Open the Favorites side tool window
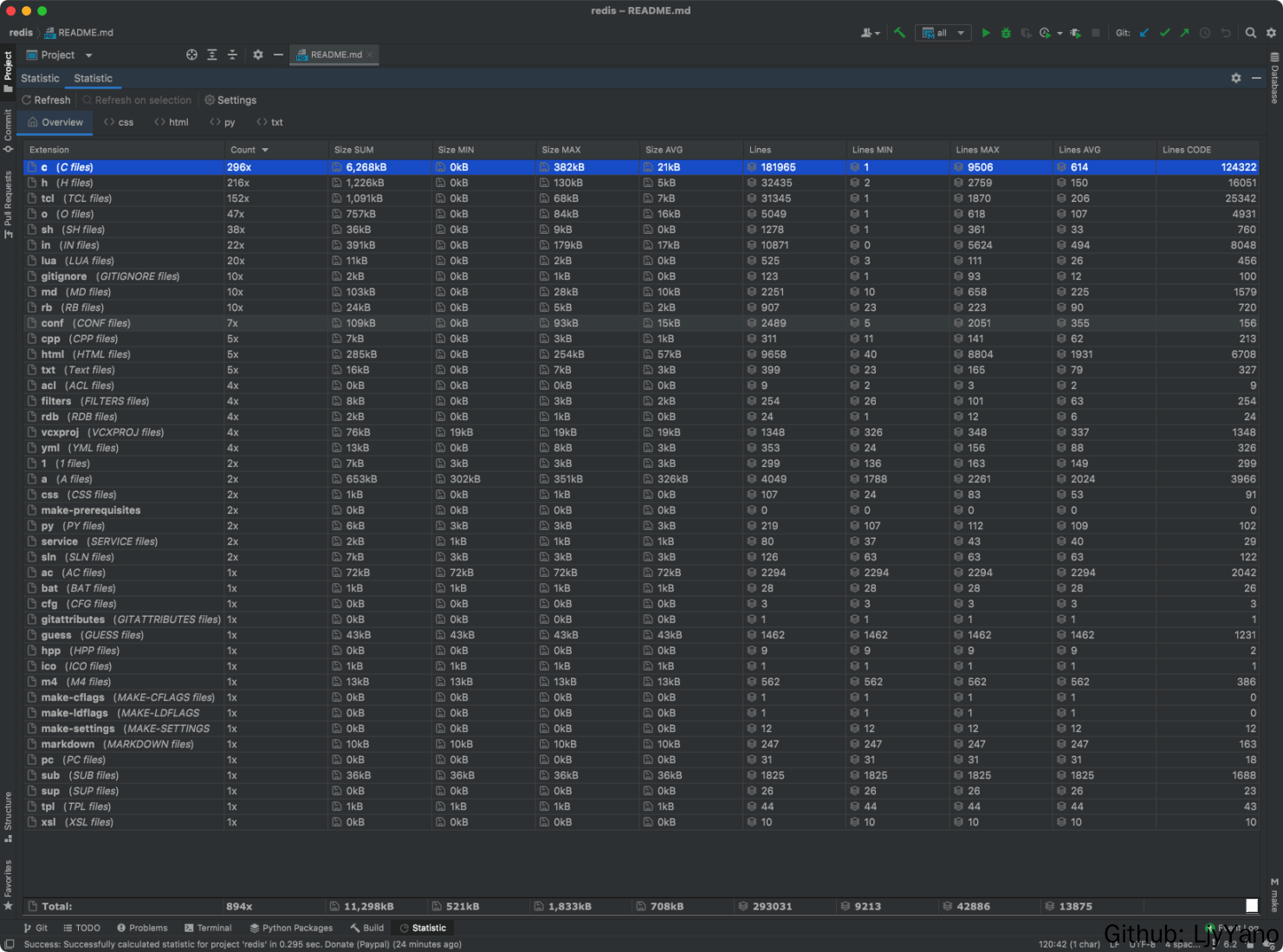The width and height of the screenshot is (1283, 952). [x=8, y=885]
